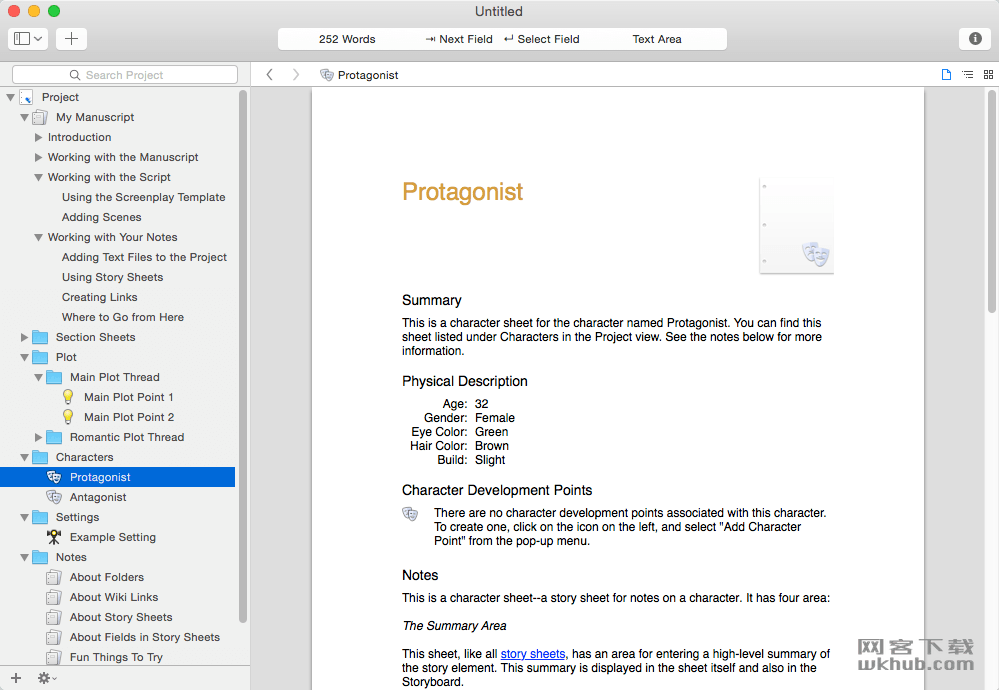
Task: Click the About Wiki Links note icon
Action: (x=54, y=597)
